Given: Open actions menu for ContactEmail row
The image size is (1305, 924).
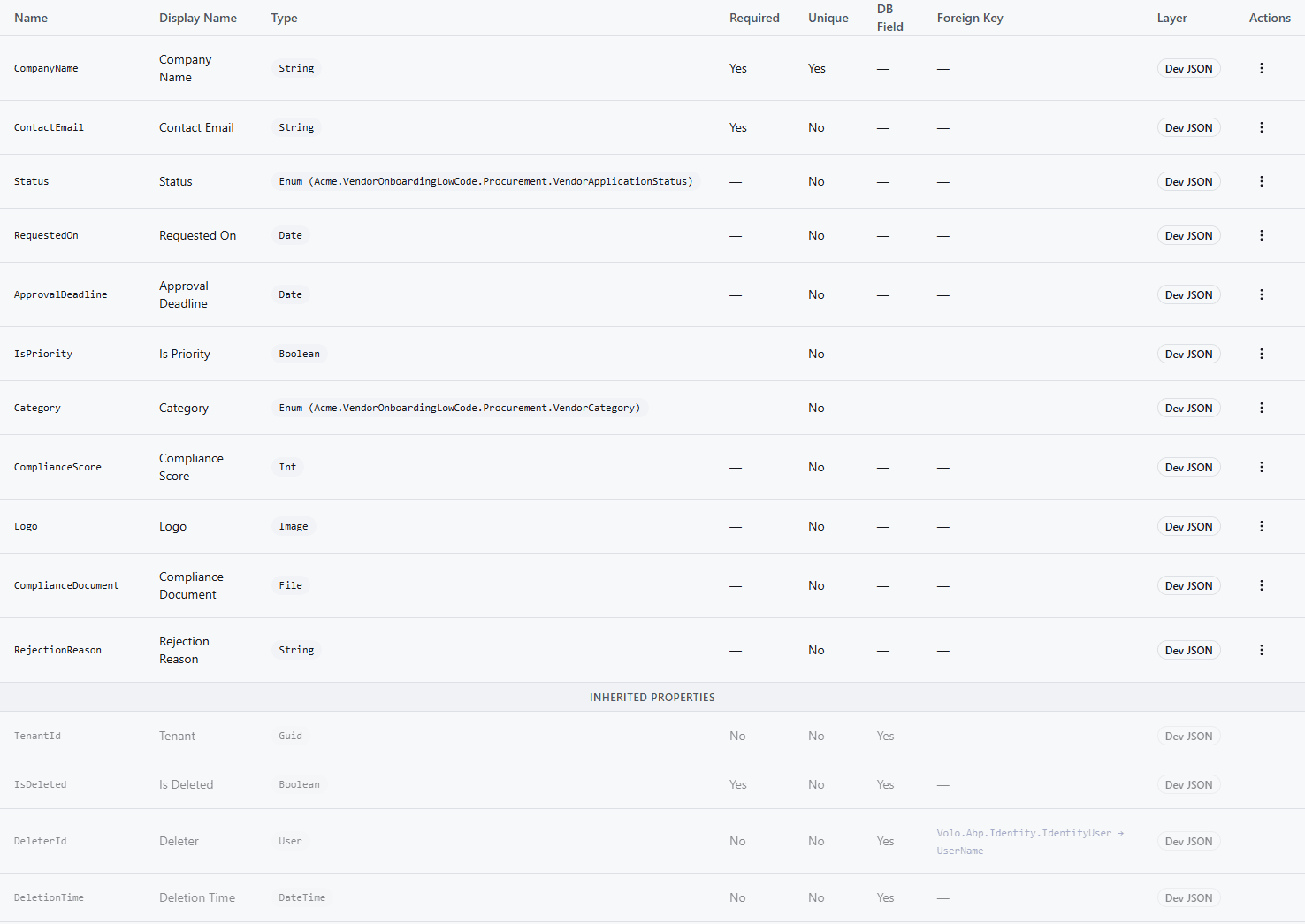Looking at the screenshot, I should point(1262,127).
